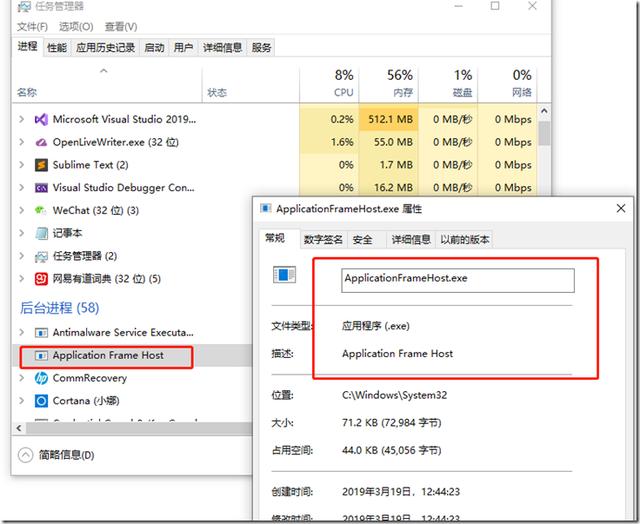640x524 pixels.
Task: Click the large file icon in properties dialog
Action: [284, 275]
